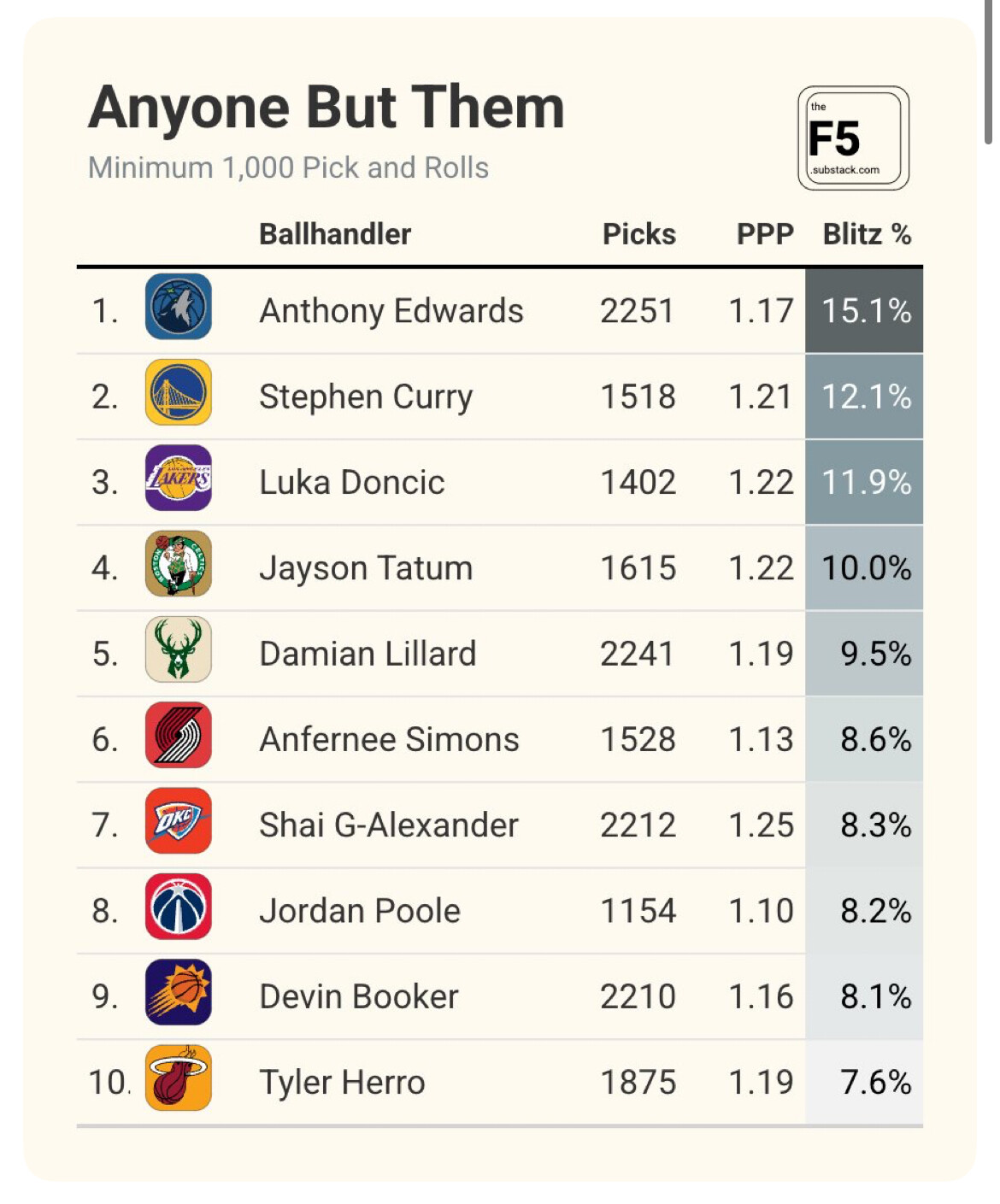Click the name Shai G-Alexander
Viewport: 1000px width, 1204px height.
388,825
